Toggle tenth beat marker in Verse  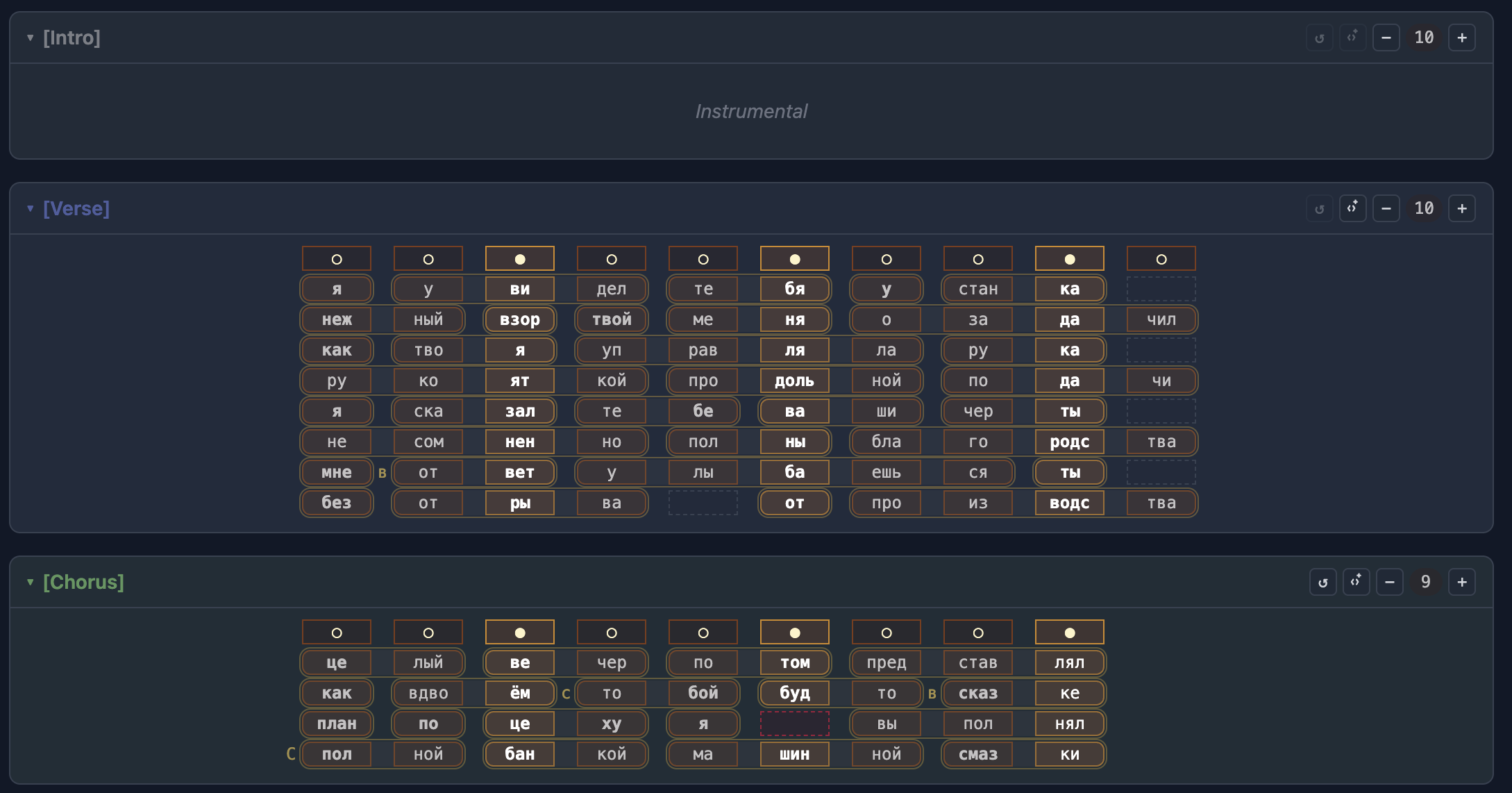click(x=1161, y=259)
